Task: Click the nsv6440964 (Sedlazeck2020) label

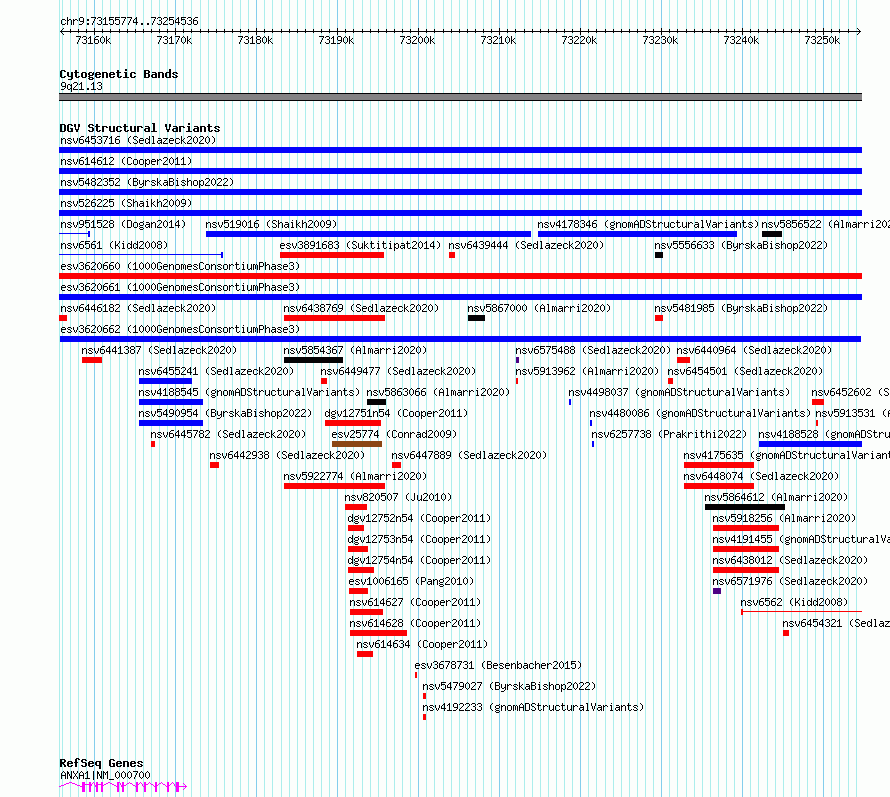Action: 754,350
